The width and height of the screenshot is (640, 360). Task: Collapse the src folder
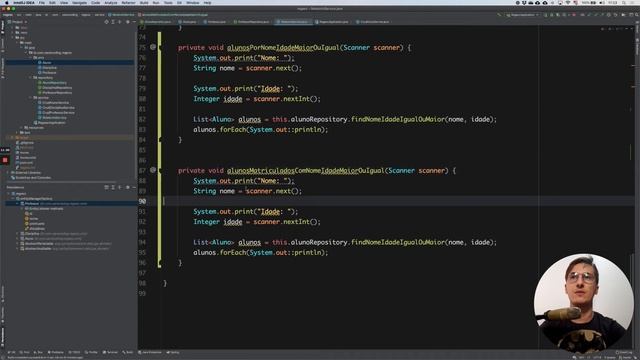[13, 38]
